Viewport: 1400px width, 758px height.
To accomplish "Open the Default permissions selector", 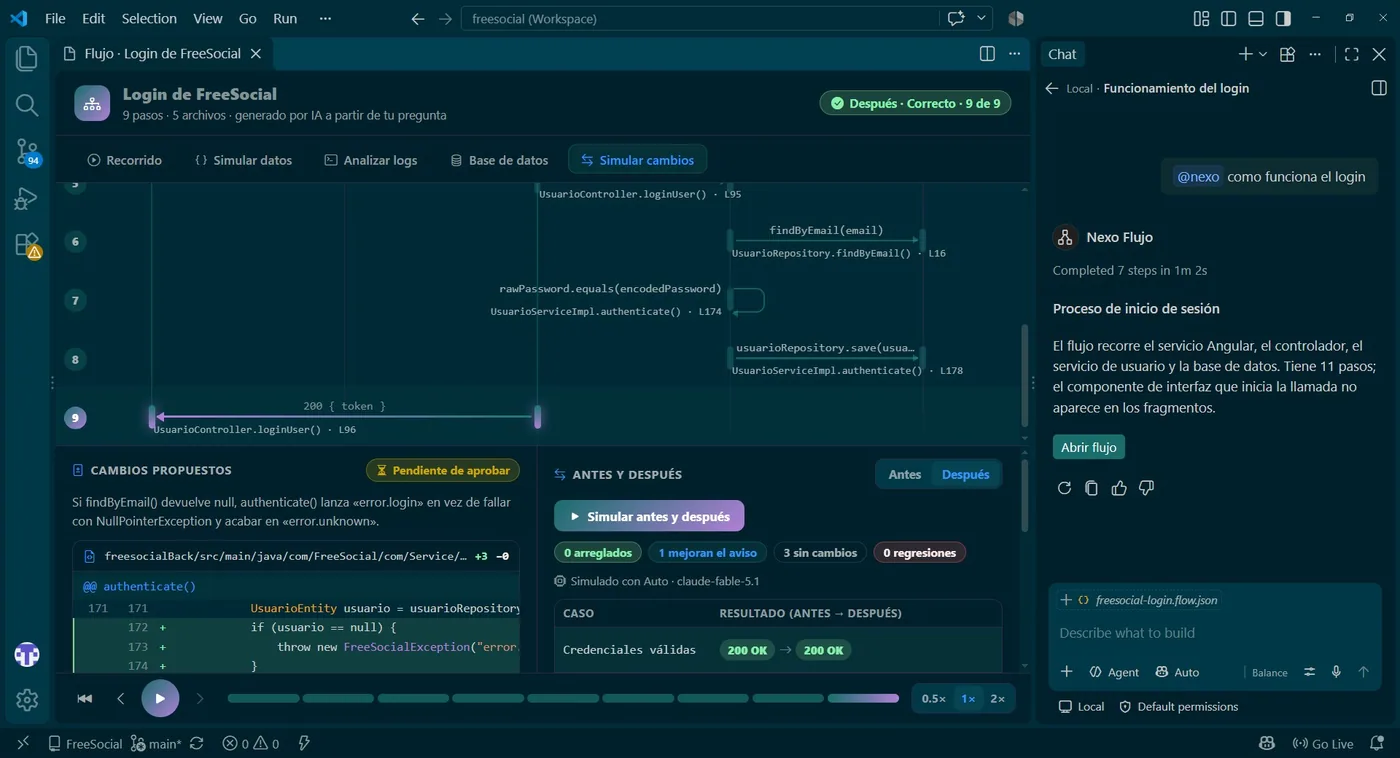I will coord(1178,707).
